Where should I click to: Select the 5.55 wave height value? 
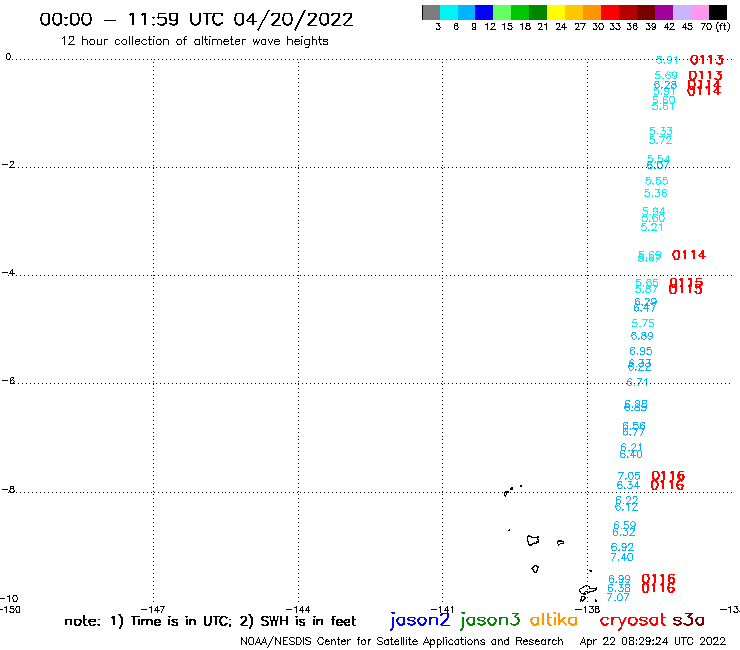[656, 181]
